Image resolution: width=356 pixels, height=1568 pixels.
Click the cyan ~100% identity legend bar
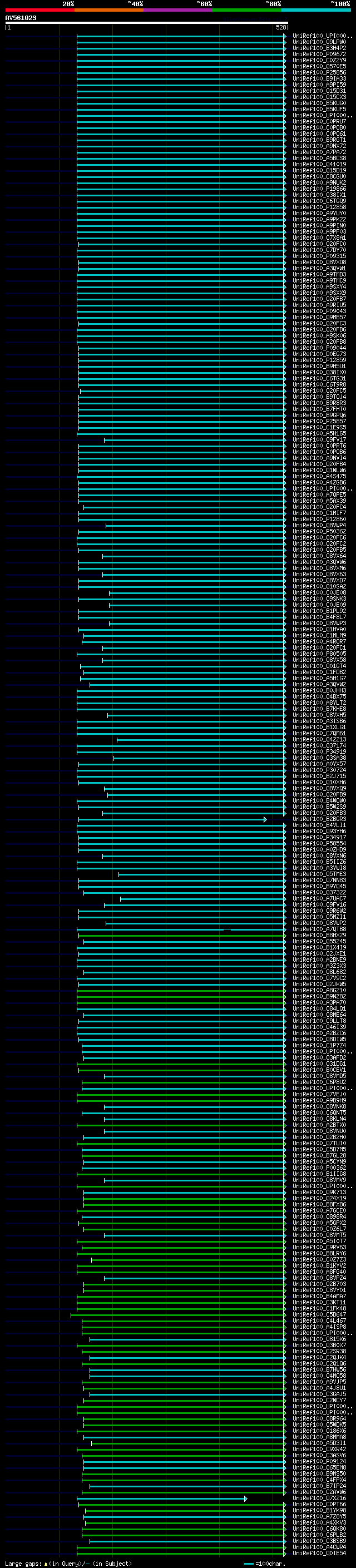click(316, 10)
